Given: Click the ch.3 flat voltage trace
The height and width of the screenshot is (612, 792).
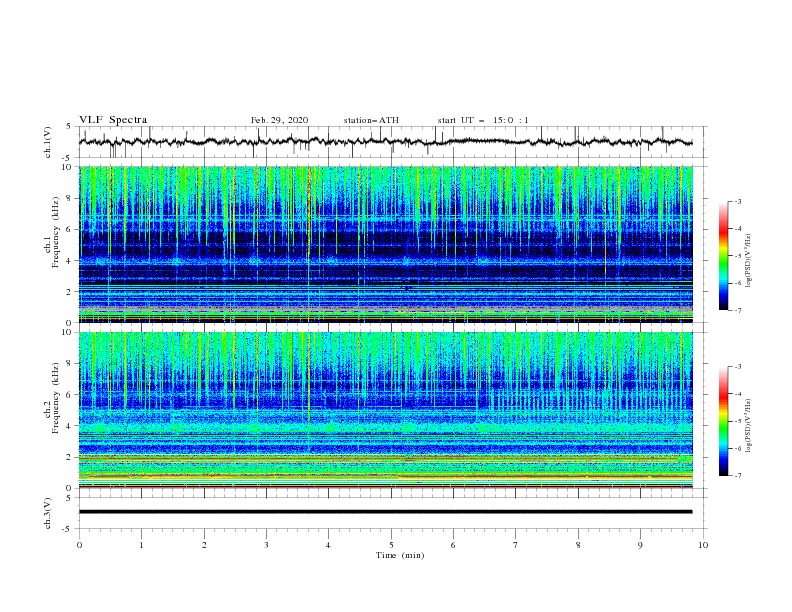Looking at the screenshot, I should coord(385,512).
